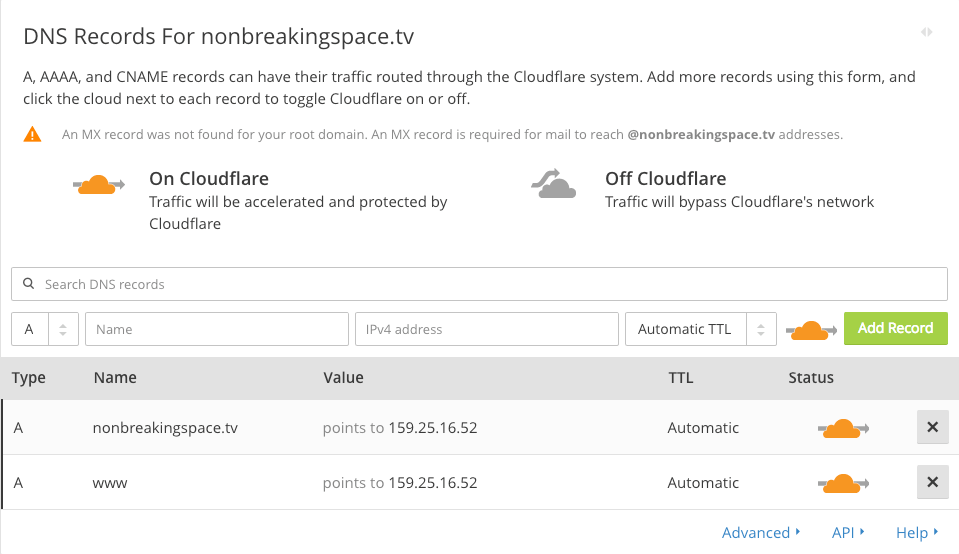Click the orange warning triangle icon
The width and height of the screenshot is (959, 554).
coord(32,134)
